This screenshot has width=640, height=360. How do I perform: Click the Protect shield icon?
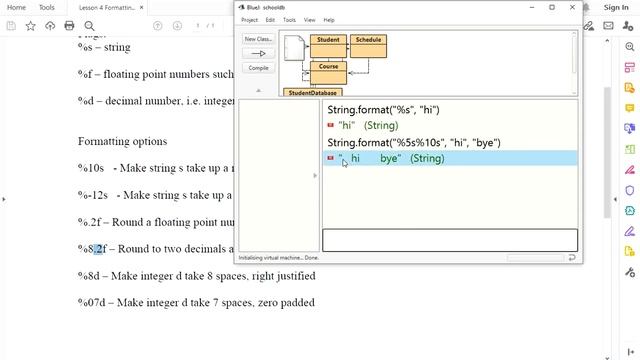coord(629,190)
